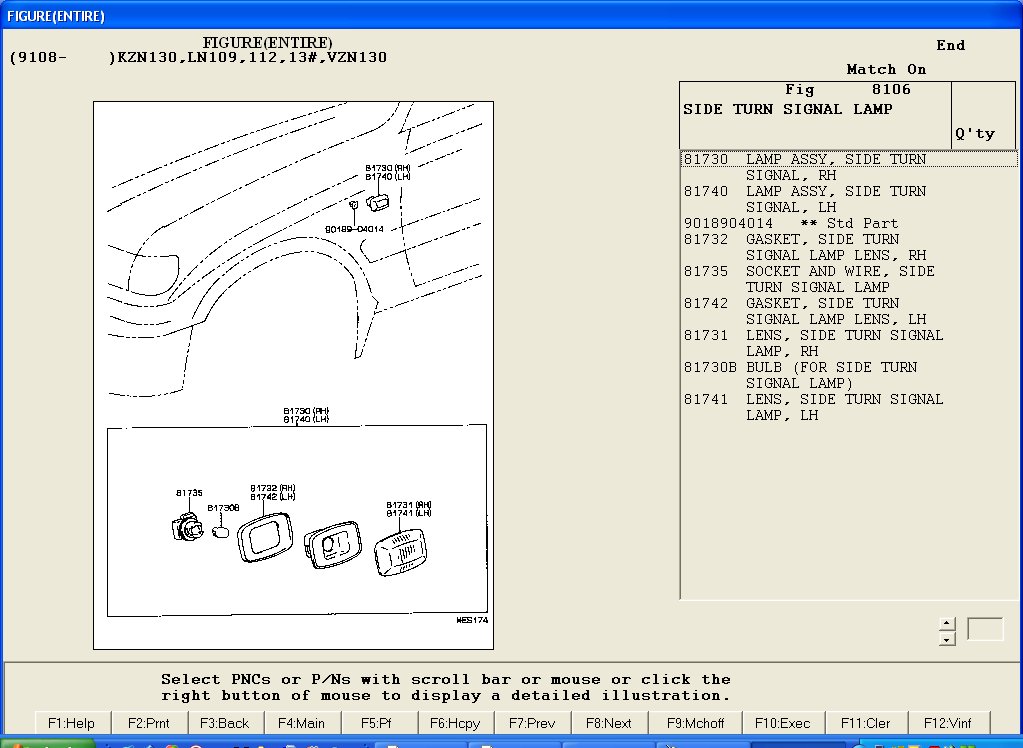Click the small bulb drawing labeled 81730B

pos(221,532)
